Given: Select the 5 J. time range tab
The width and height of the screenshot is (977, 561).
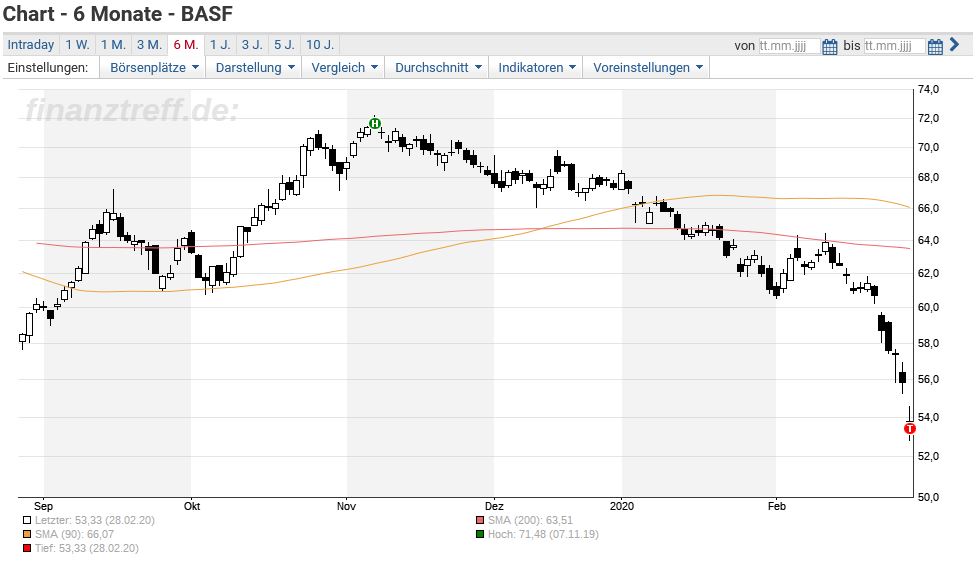Looking at the screenshot, I should point(285,45).
